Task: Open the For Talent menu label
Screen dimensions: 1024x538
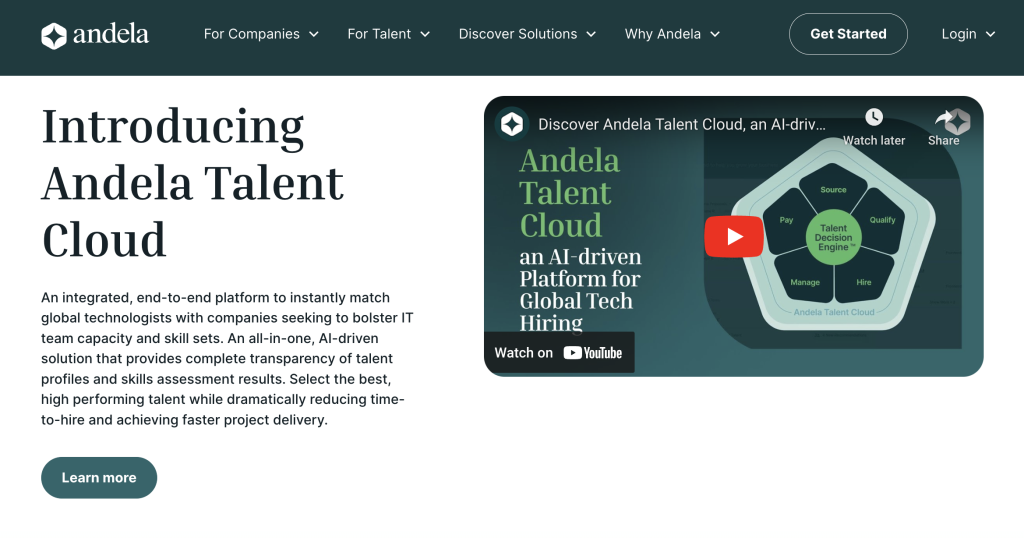Action: point(379,34)
